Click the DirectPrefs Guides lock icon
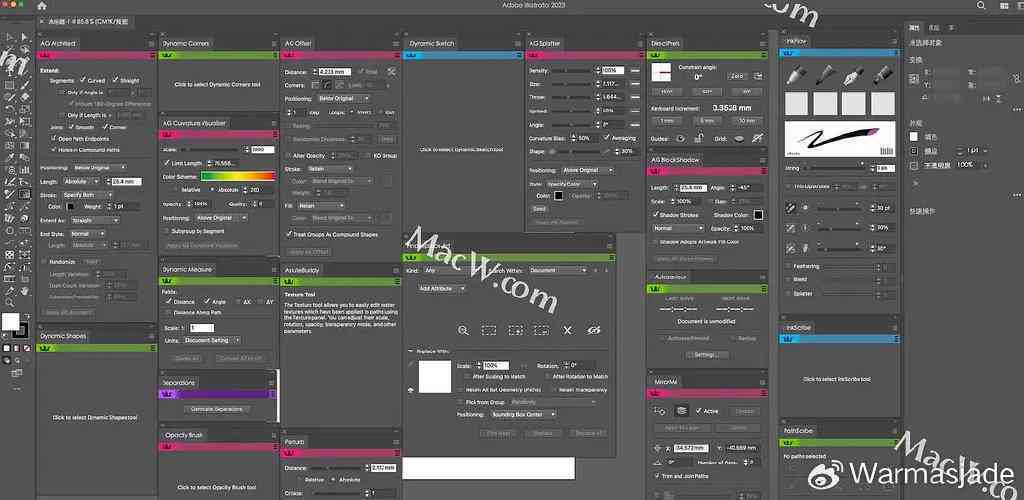Screen dimensions: 1024x500 tap(699, 138)
